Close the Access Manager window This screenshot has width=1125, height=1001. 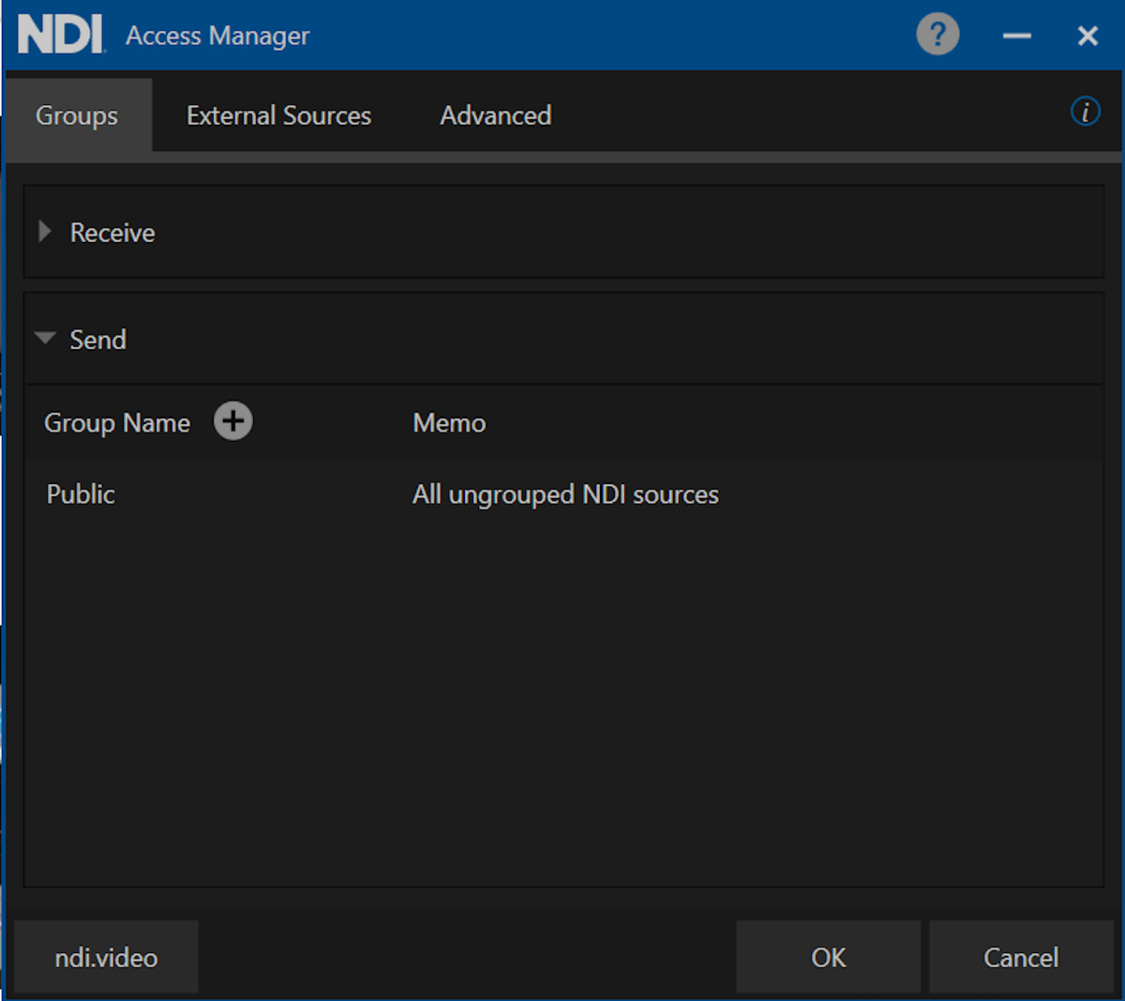pos(1088,36)
